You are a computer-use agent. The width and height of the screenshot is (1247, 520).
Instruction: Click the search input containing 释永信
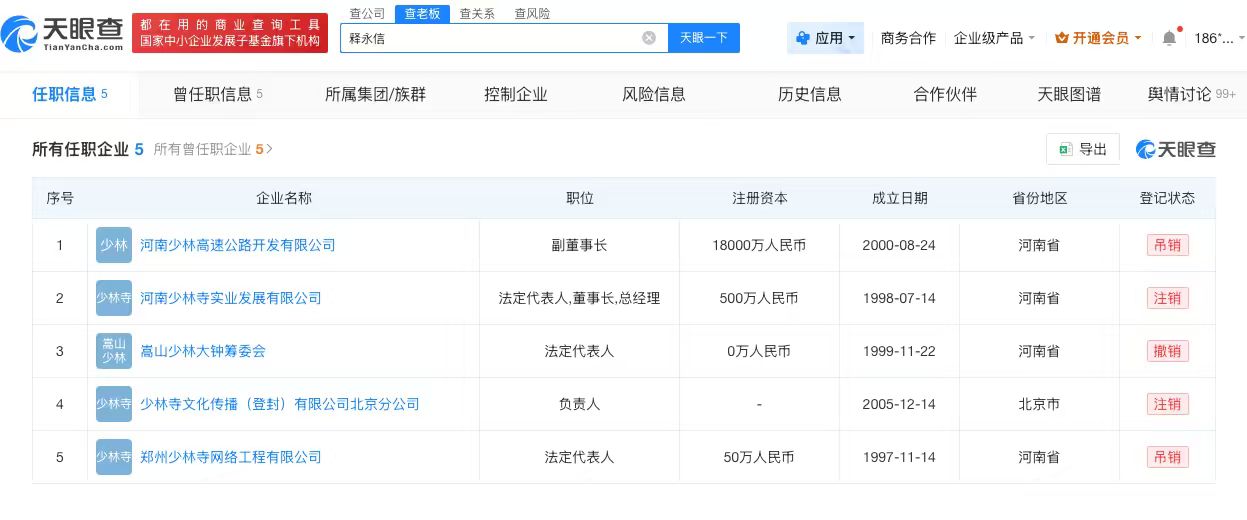click(x=490, y=38)
